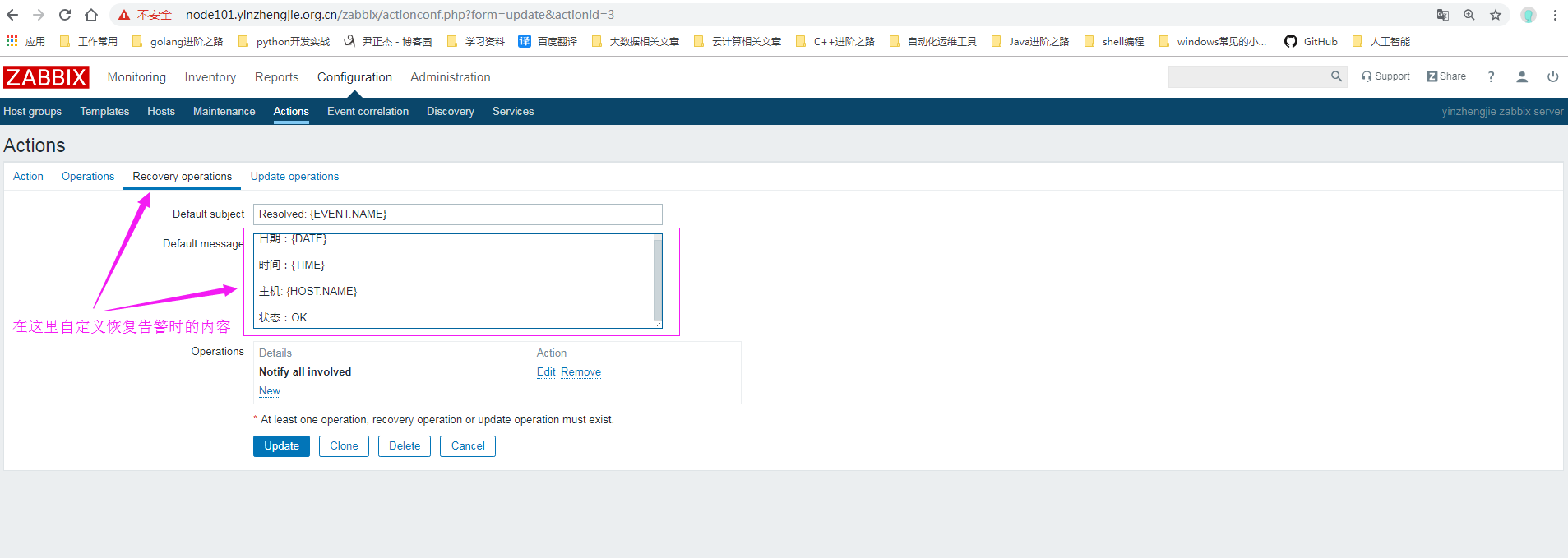Open the 工作常用 bookmark folder

(x=88, y=41)
